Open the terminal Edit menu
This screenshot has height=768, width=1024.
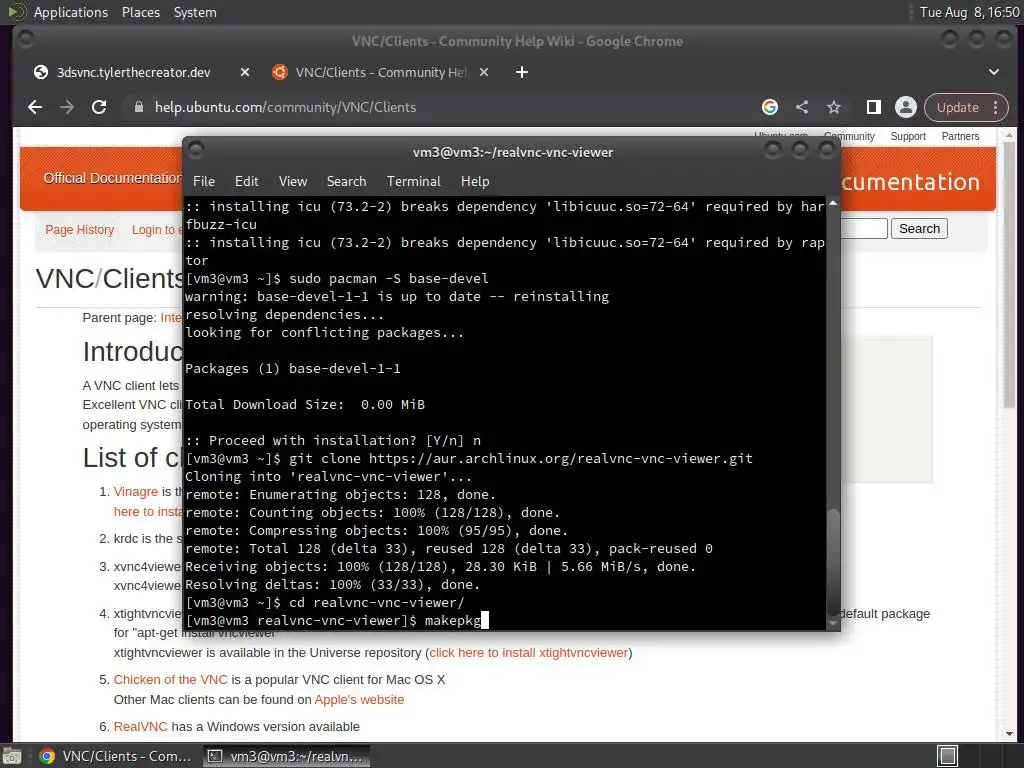click(x=246, y=182)
